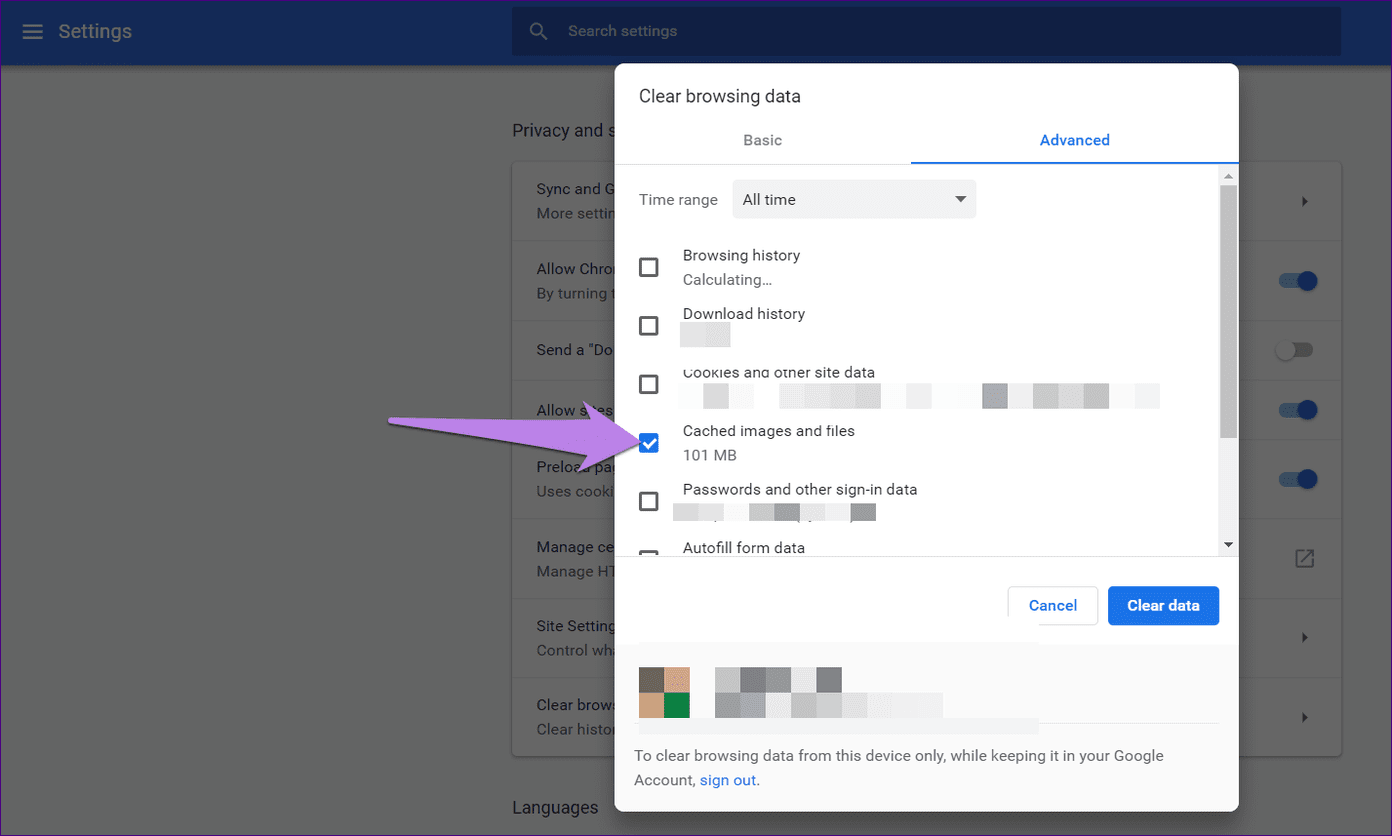The image size is (1392, 836).
Task: Expand the Sync and Google services row arrow
Action: (x=1304, y=201)
